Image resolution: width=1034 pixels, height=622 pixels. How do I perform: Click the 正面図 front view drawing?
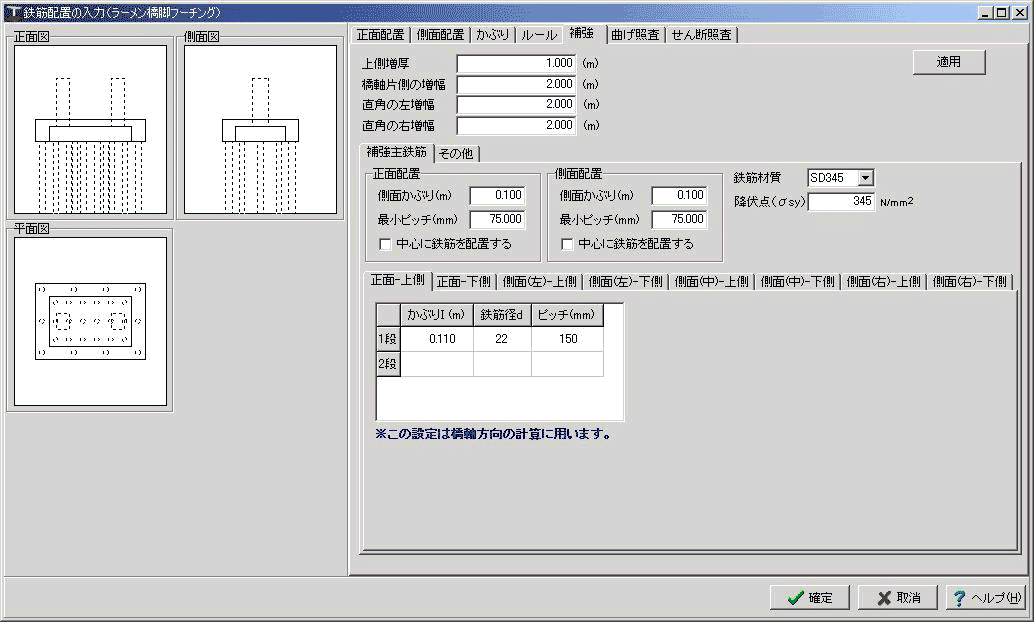point(91,129)
